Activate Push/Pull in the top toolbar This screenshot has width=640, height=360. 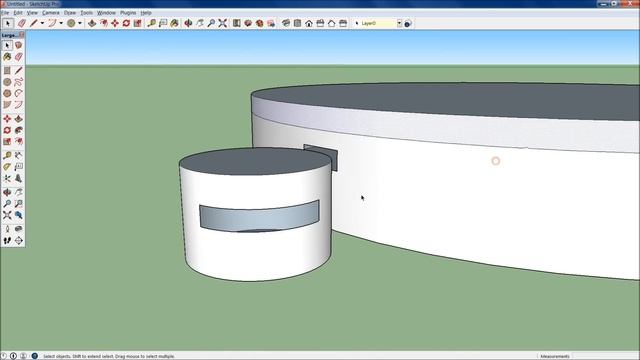click(x=92, y=23)
